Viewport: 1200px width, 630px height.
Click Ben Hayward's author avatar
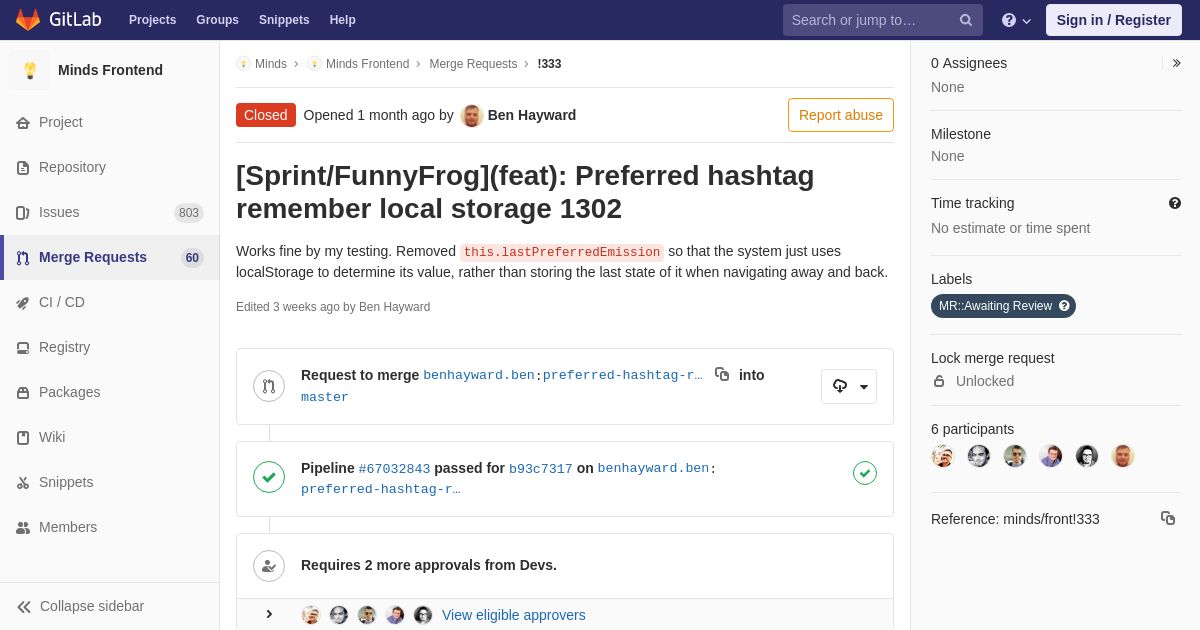click(x=472, y=115)
